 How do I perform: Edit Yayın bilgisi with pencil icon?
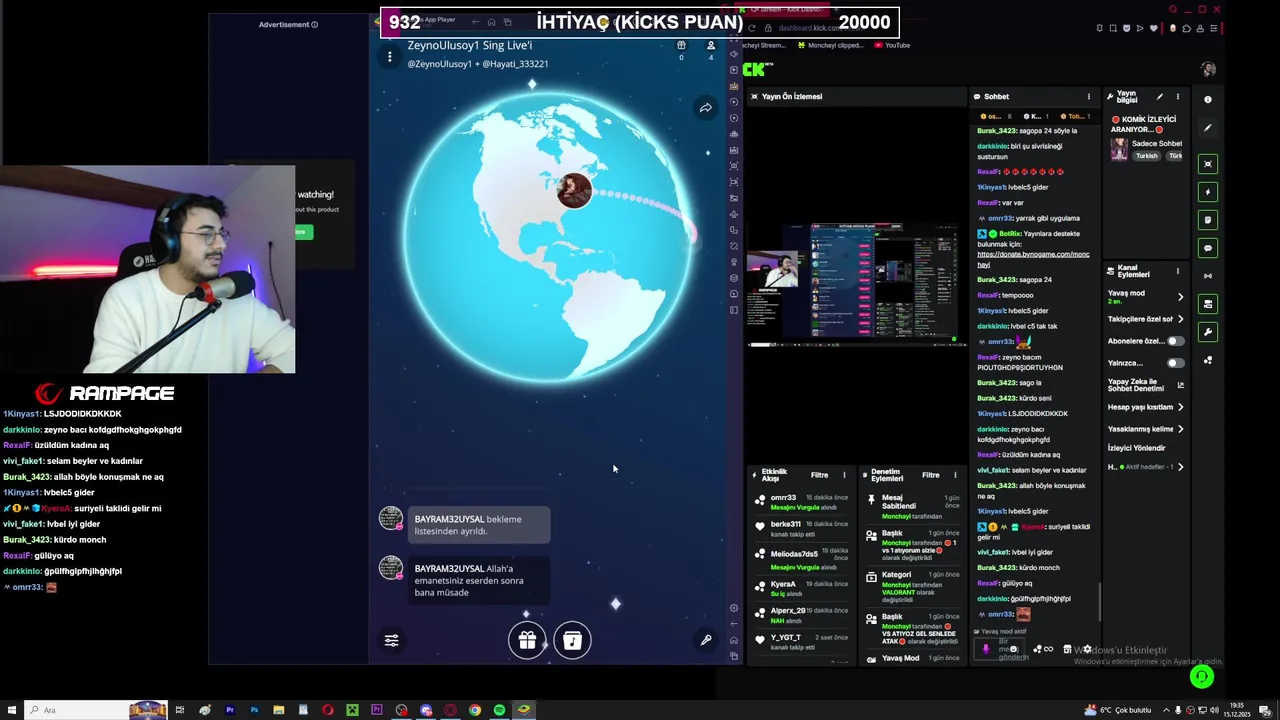(x=1159, y=97)
